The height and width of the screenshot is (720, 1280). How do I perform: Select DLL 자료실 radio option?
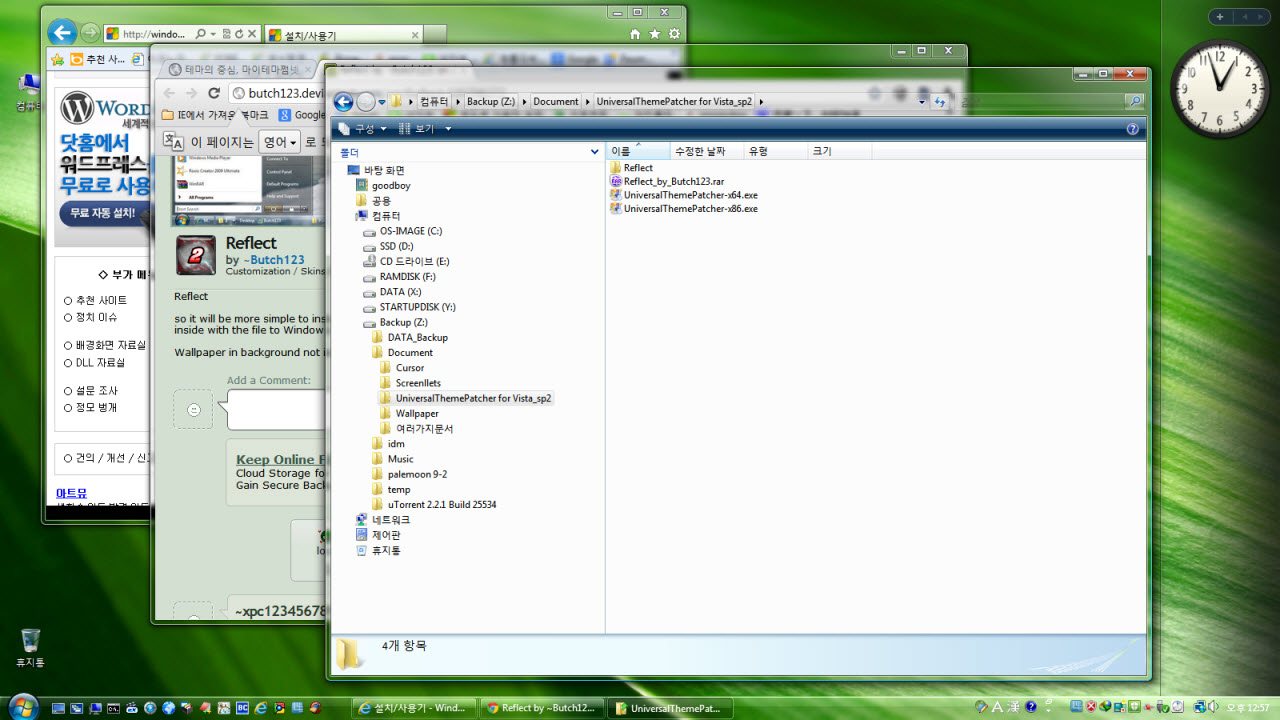pos(68,363)
